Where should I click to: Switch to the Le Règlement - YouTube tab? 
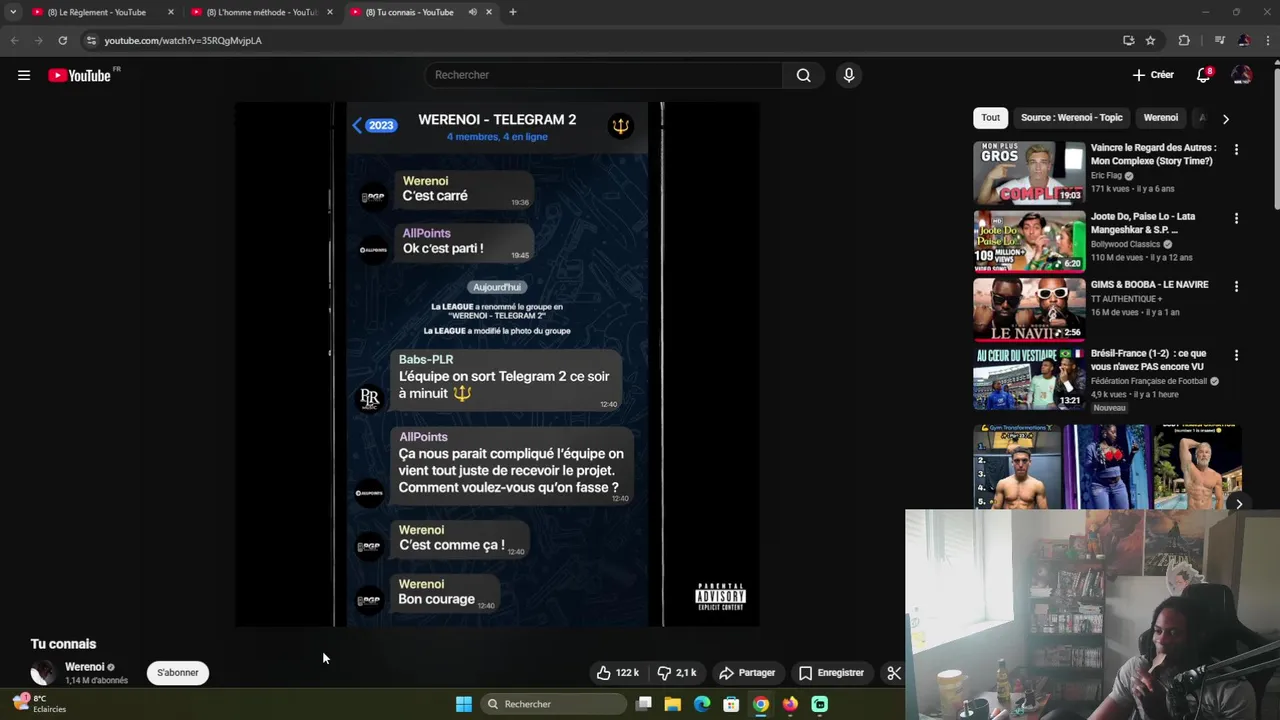[98, 12]
